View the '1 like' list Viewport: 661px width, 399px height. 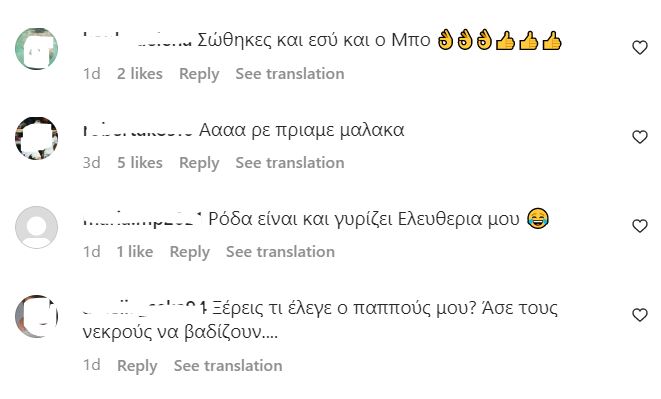135,252
